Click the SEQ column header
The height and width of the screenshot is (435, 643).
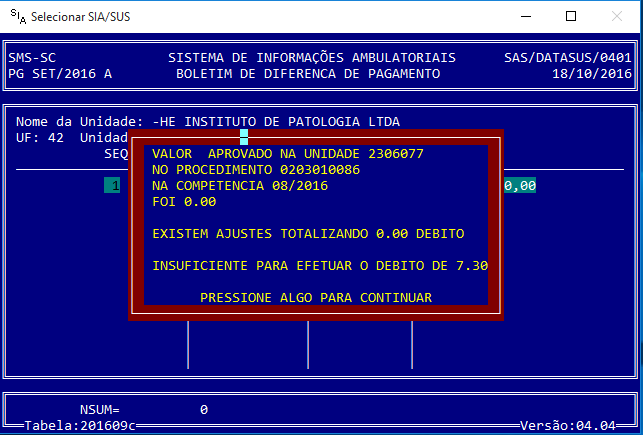[116, 153]
